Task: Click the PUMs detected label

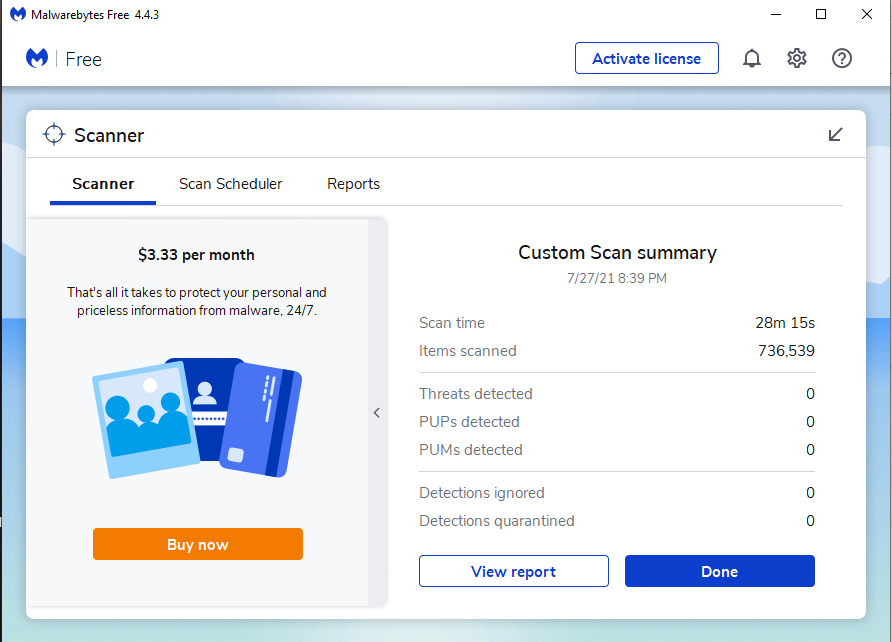Action: pyautogui.click(x=470, y=450)
